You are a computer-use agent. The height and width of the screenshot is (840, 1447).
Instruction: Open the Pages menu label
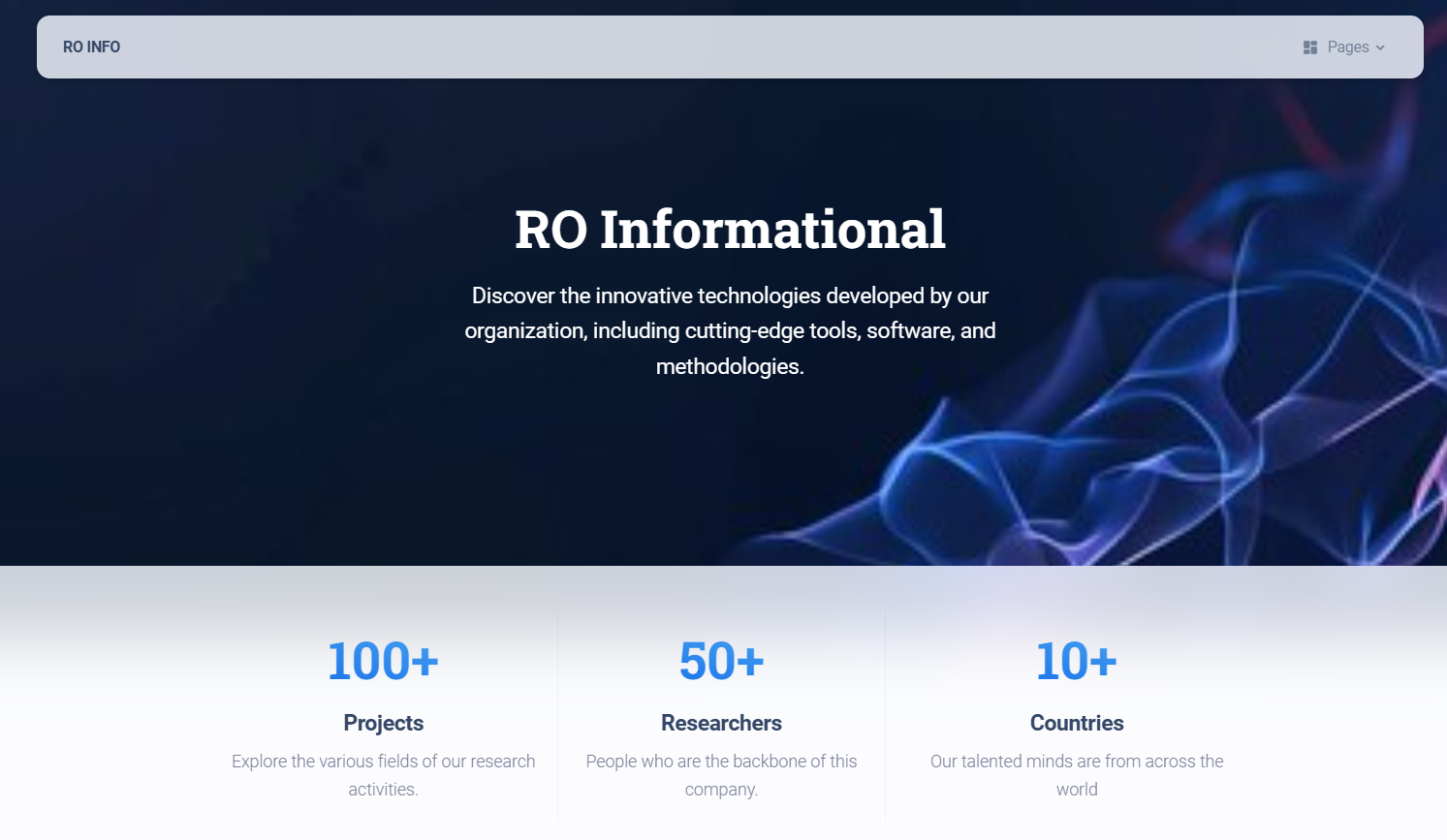pos(1347,47)
